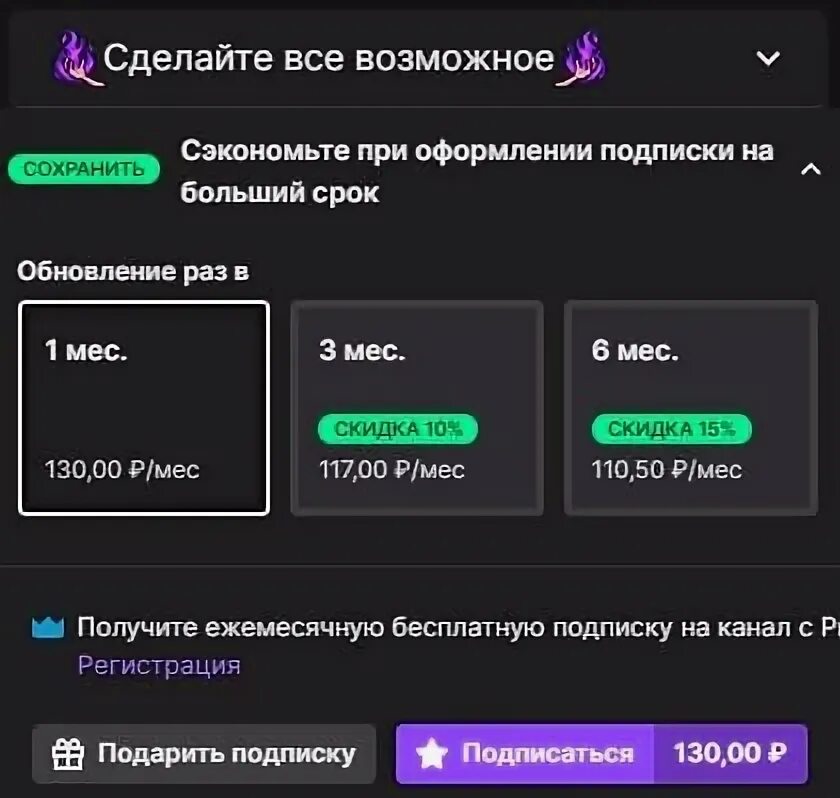Screen dimensions: 840x798
Task: Click the left purple flame emote icon
Action: (x=77, y=59)
